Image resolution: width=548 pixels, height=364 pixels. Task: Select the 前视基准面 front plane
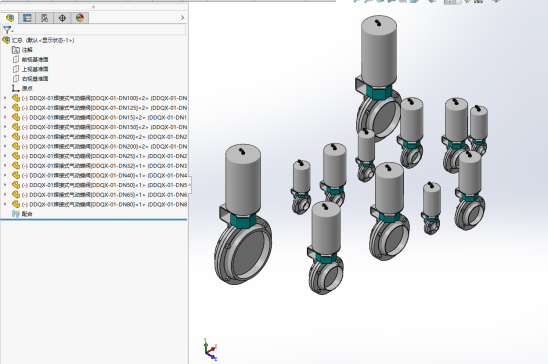click(35, 60)
